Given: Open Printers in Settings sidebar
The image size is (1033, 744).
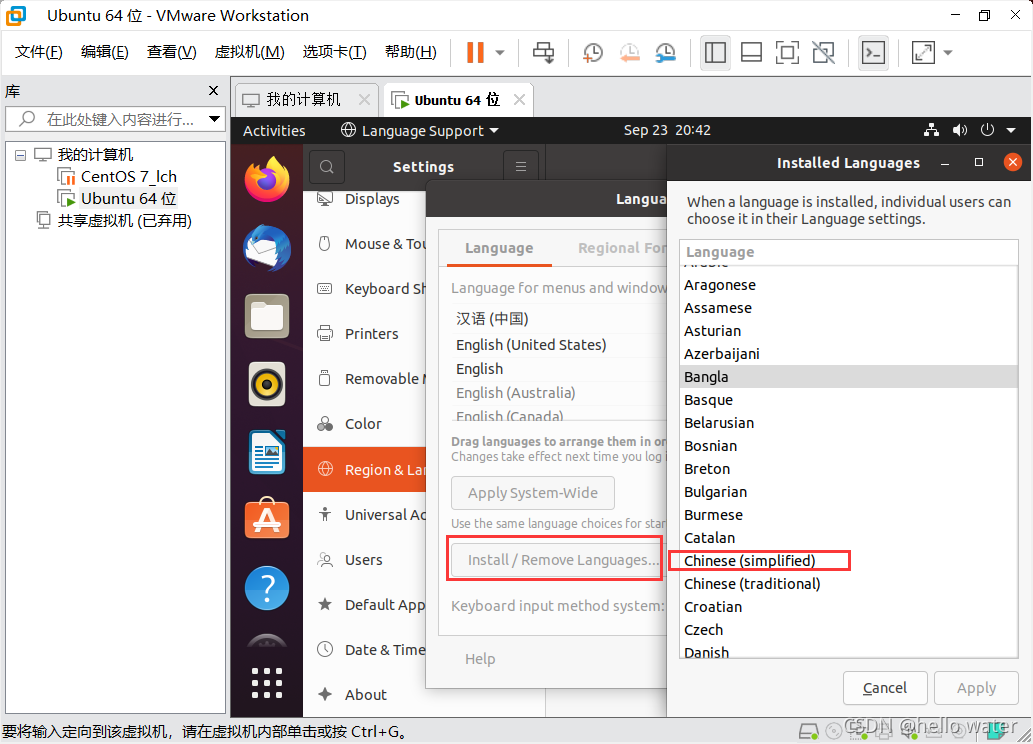Looking at the screenshot, I should (x=364, y=333).
